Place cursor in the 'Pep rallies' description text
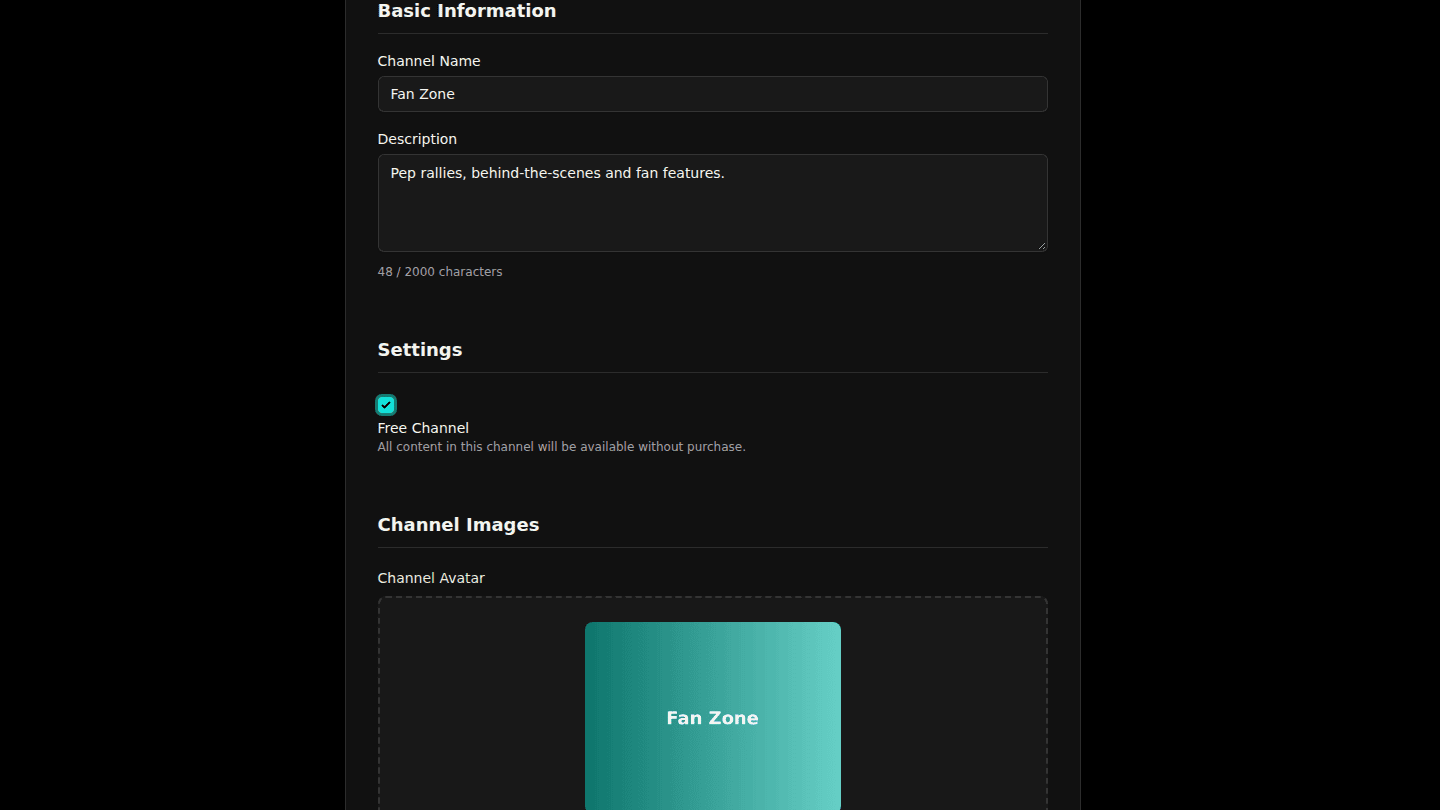 tap(557, 173)
